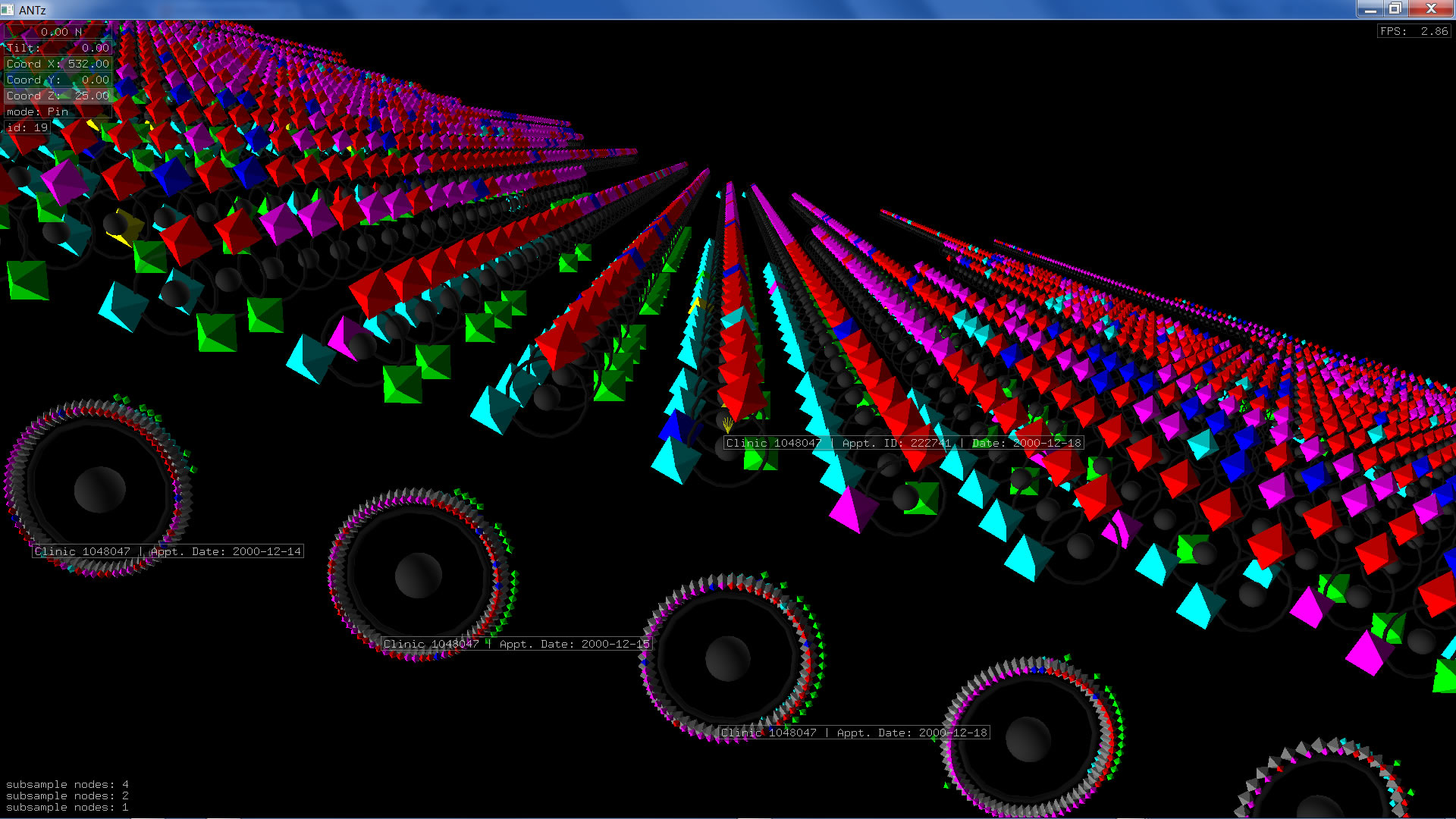Viewport: 1456px width, 819px height.
Task: Click the ANTz application icon in title bar
Action: click(x=8, y=9)
